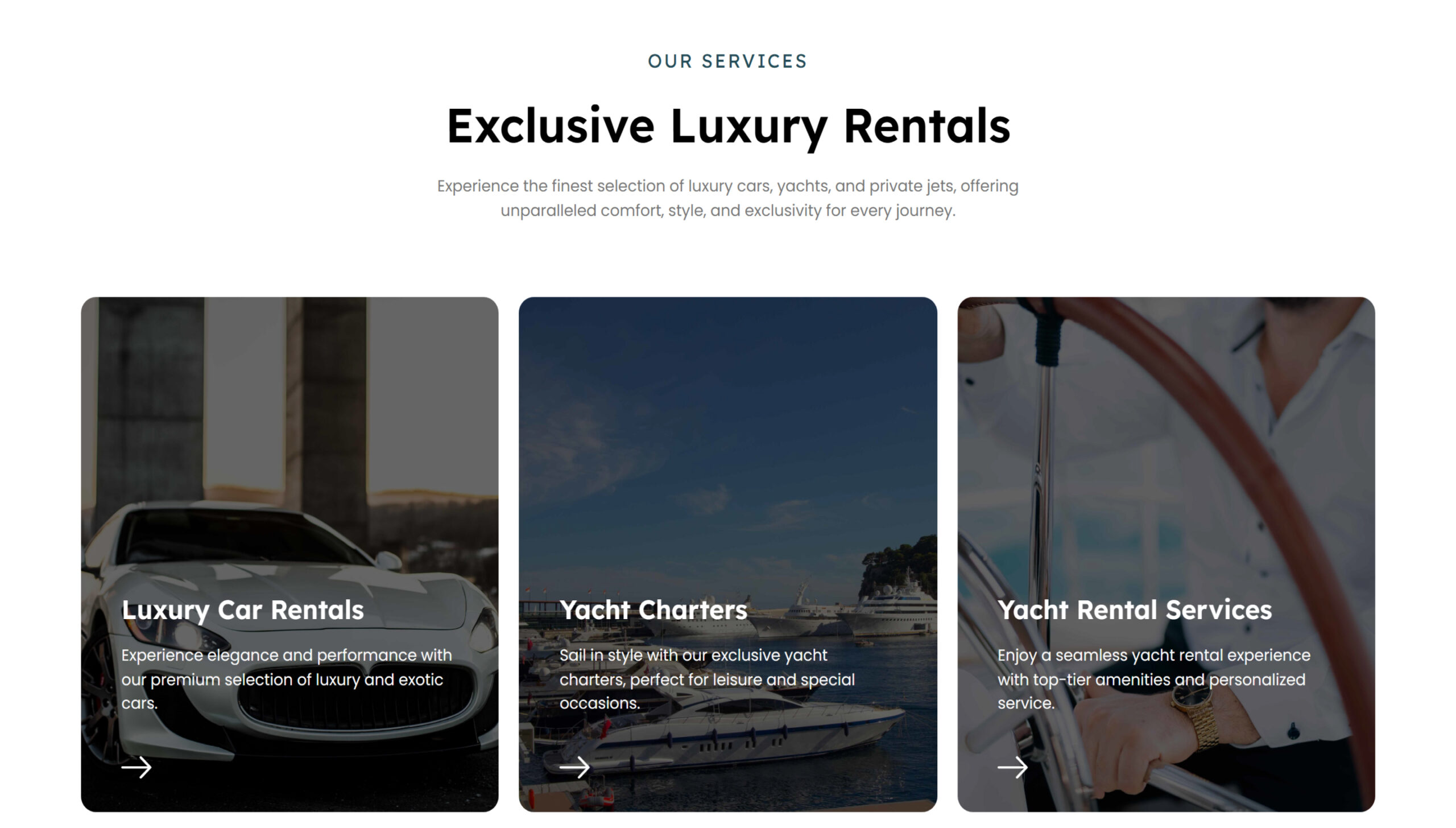Open the Yacht Rental Services title link
Viewport: 1456px width, 828px height.
coord(1135,610)
